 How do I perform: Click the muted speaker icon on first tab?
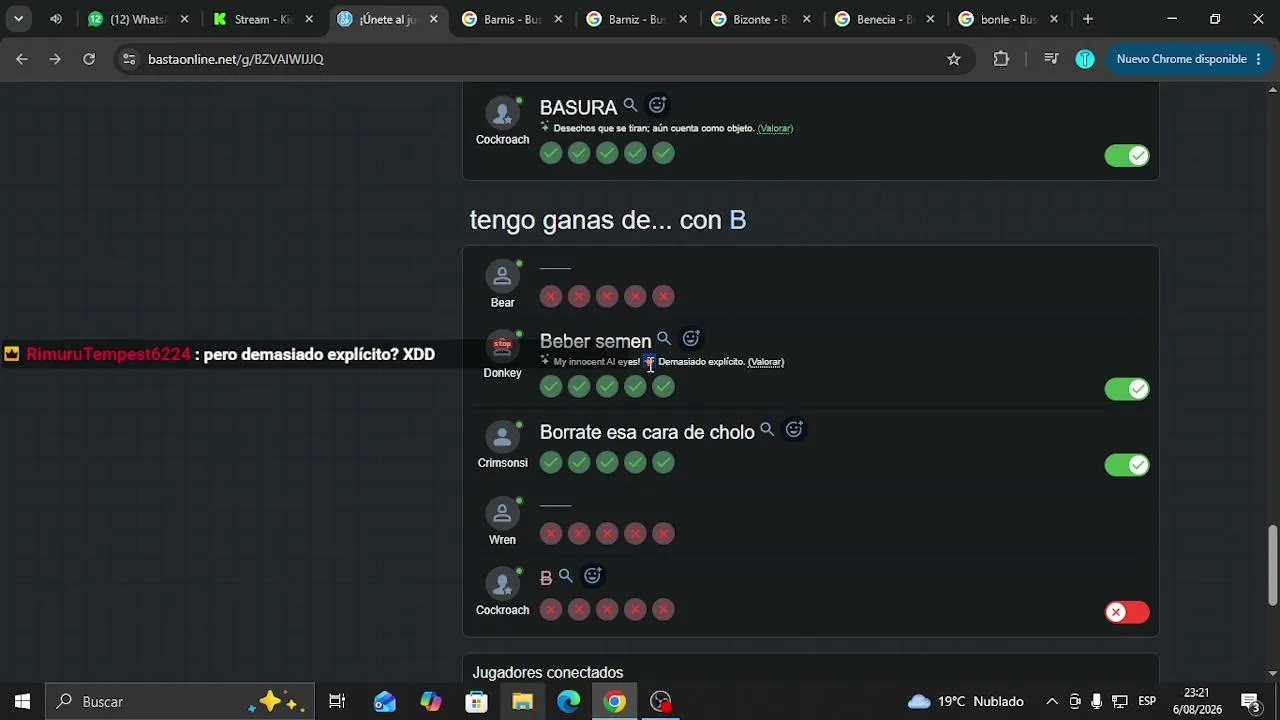(x=56, y=19)
